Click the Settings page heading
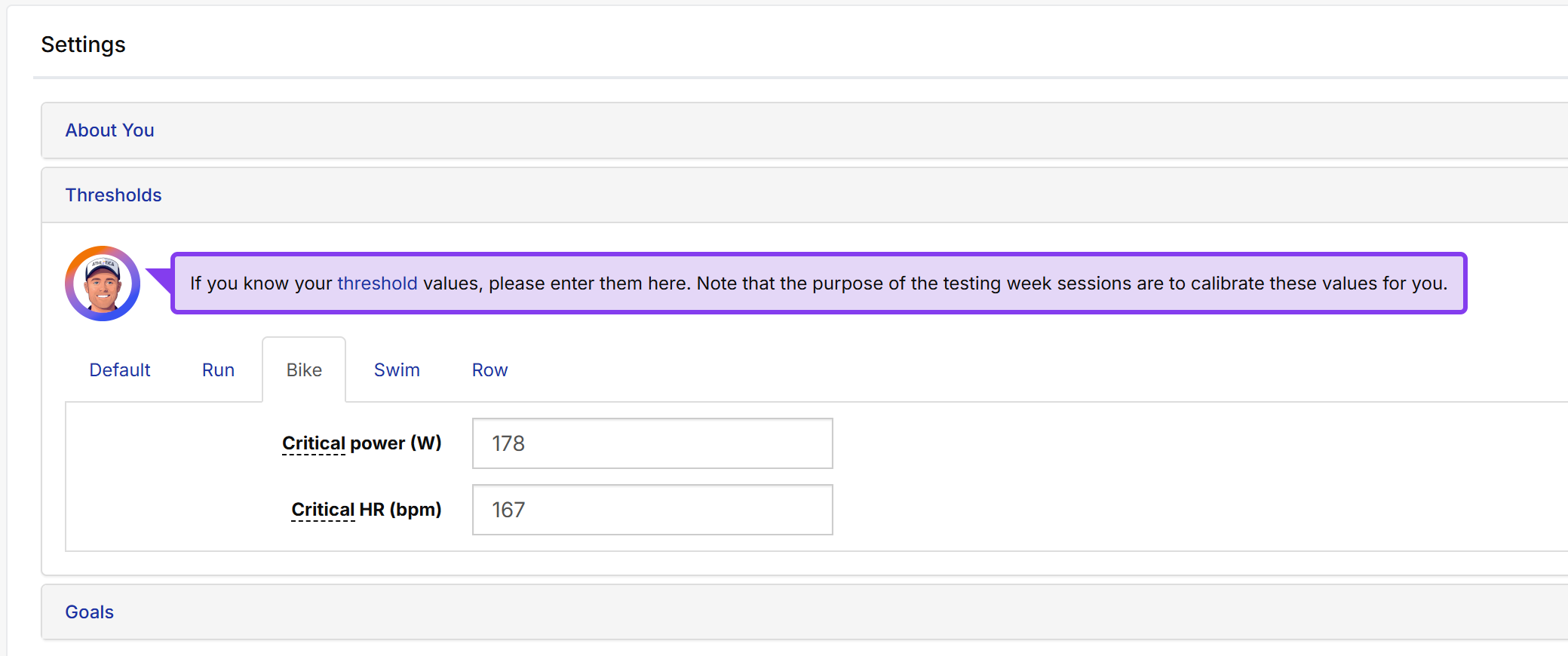Image resolution: width=1568 pixels, height=656 pixels. pyautogui.click(x=83, y=44)
